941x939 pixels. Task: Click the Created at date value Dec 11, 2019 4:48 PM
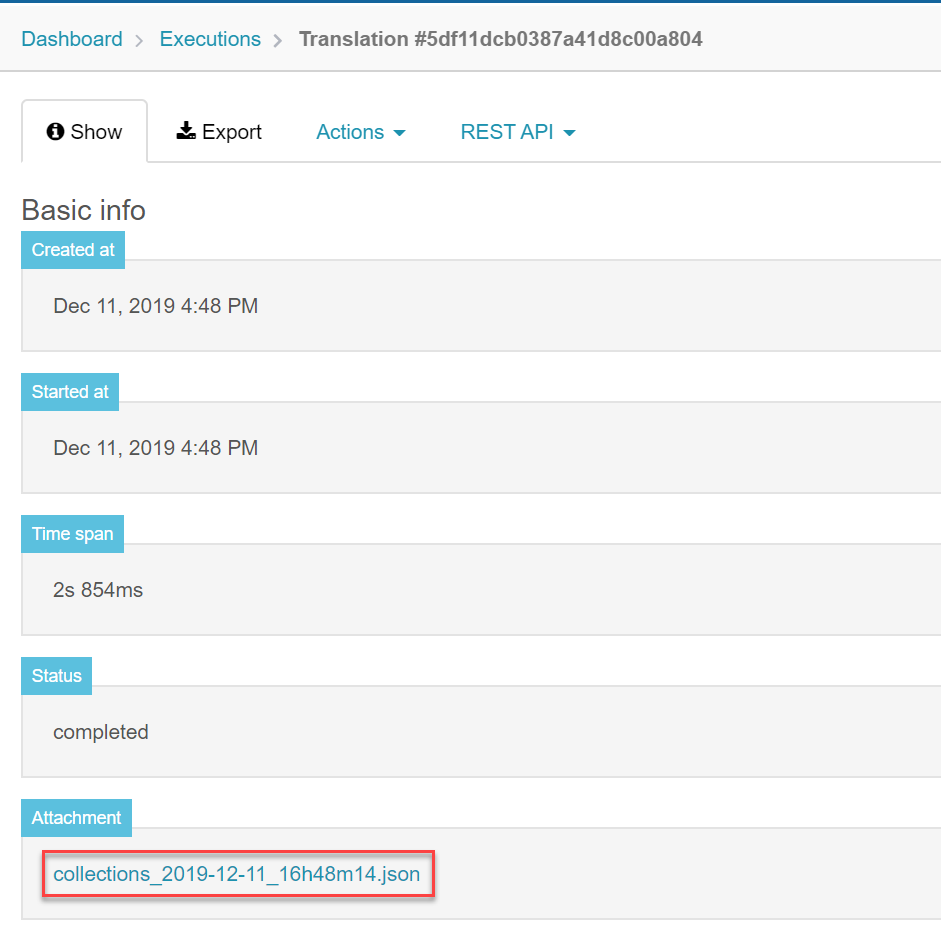[x=155, y=306]
